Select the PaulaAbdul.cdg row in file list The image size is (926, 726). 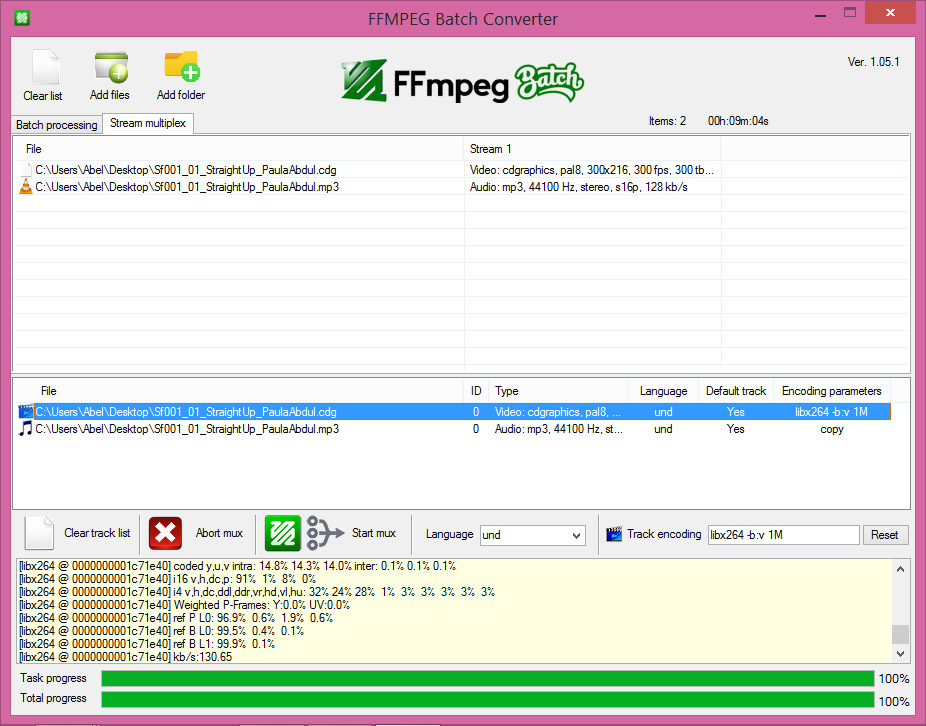(x=461, y=170)
